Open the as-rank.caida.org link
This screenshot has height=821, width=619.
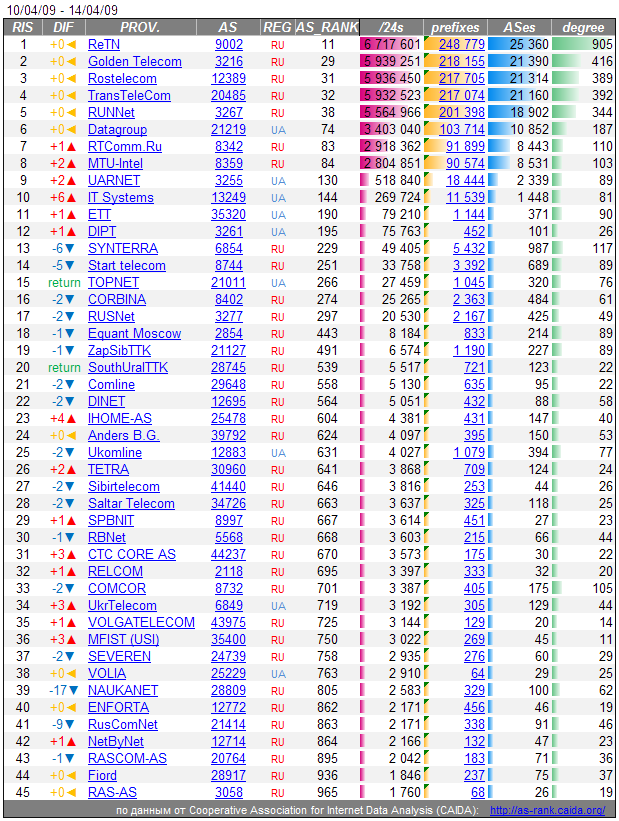click(x=547, y=810)
